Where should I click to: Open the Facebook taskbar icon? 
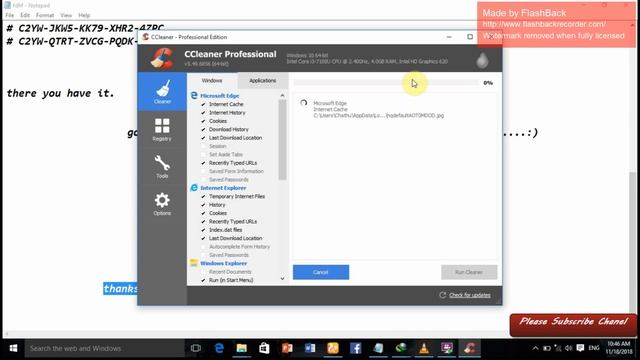point(356,348)
